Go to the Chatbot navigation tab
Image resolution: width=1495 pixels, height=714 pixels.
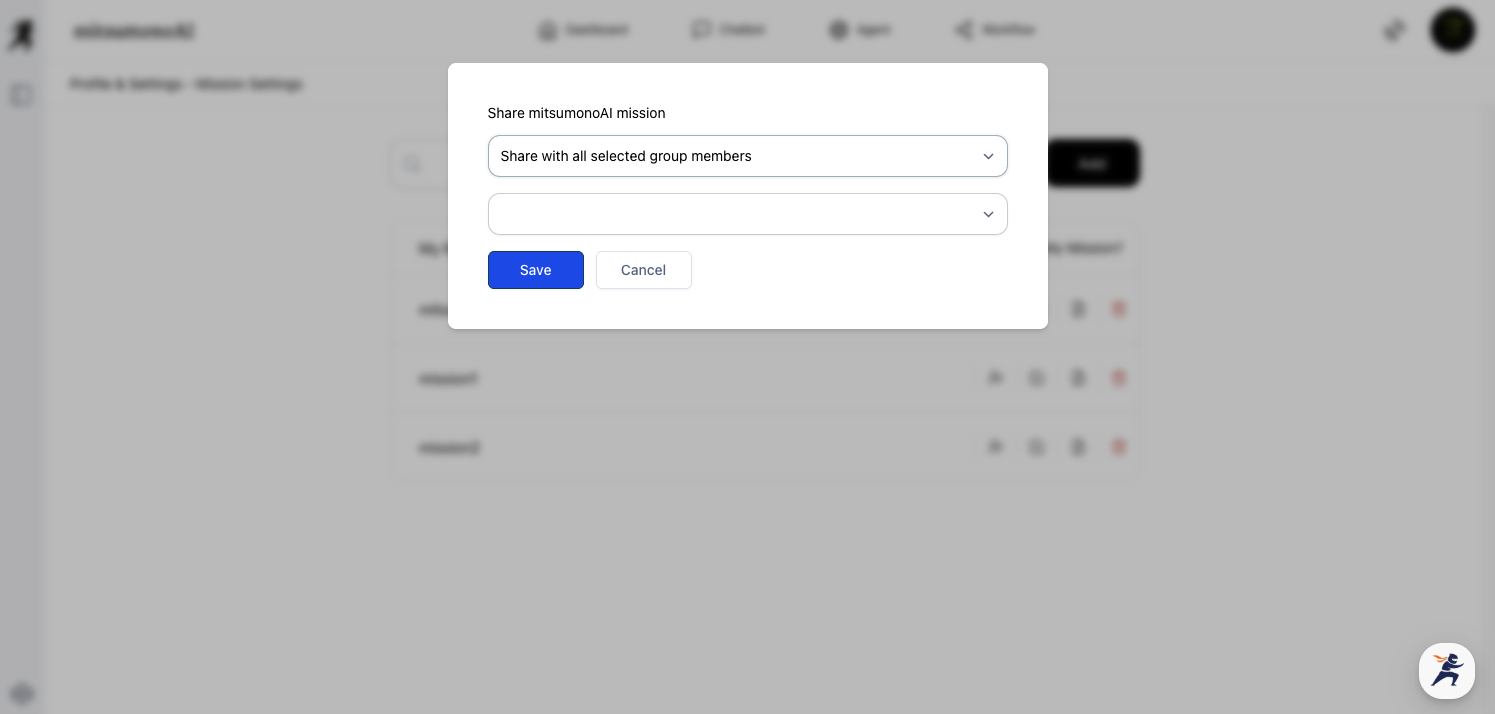[x=728, y=30]
